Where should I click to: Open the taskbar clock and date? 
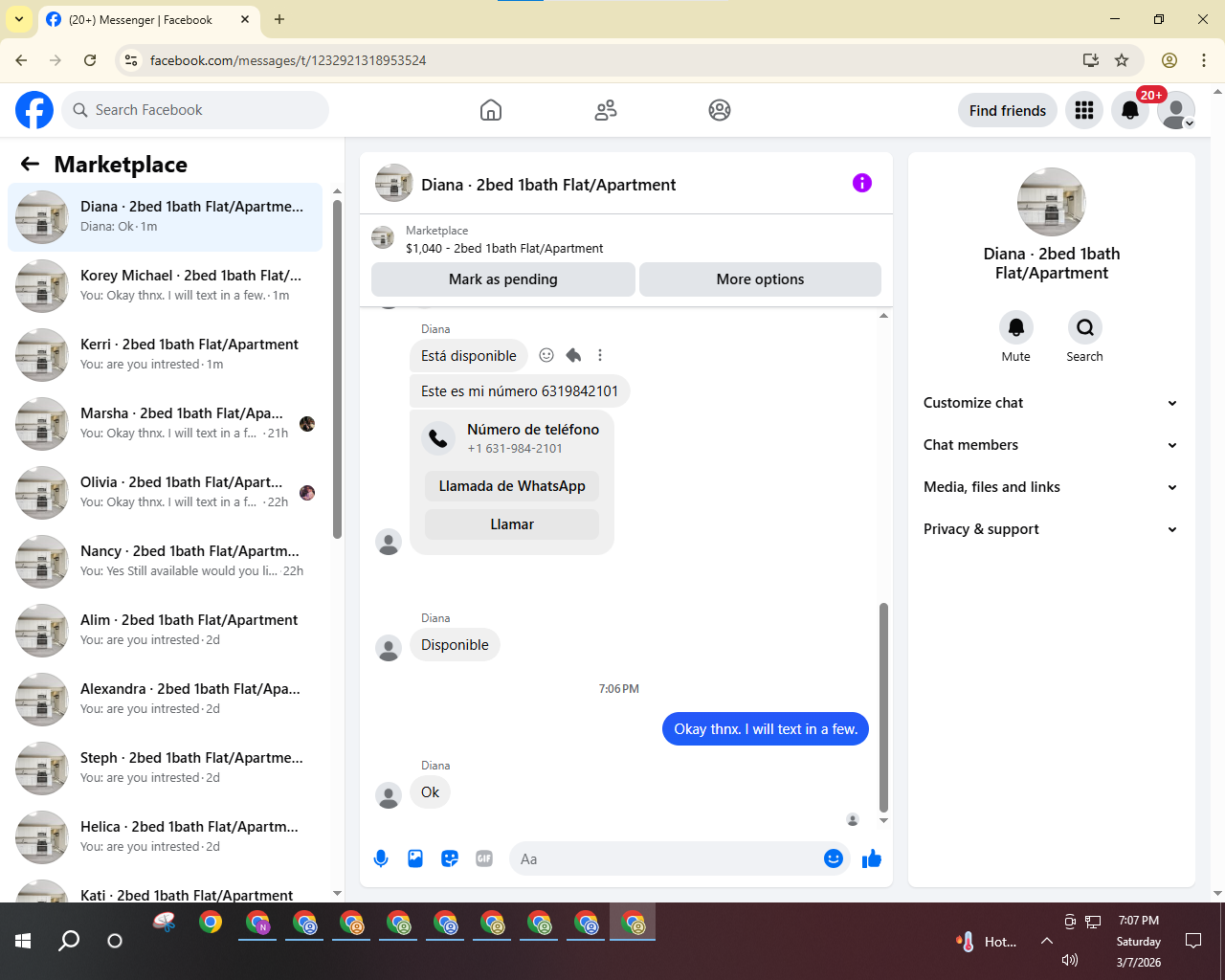point(1139,941)
